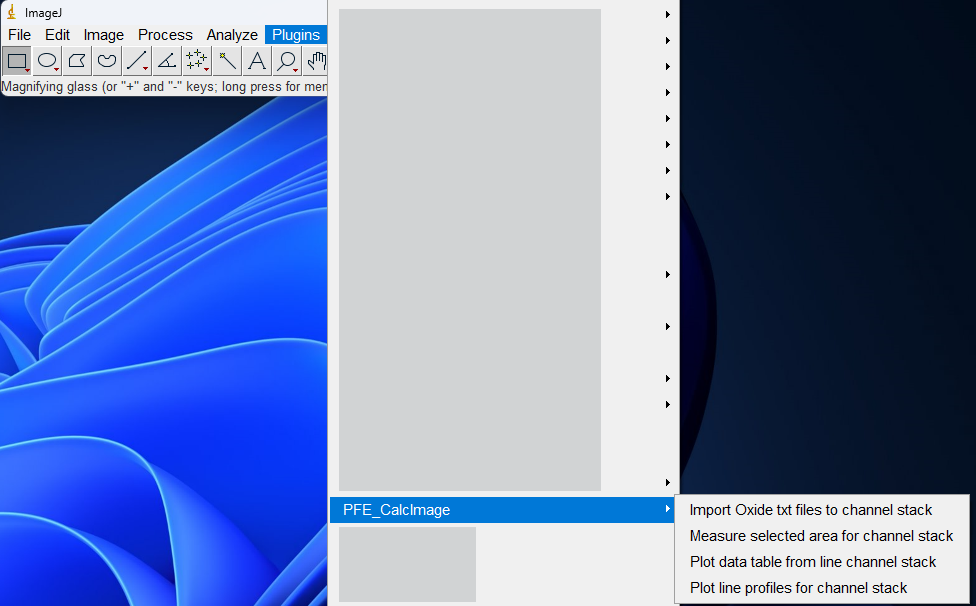Open the Edit menu
Image resolution: width=976 pixels, height=606 pixels.
point(57,35)
